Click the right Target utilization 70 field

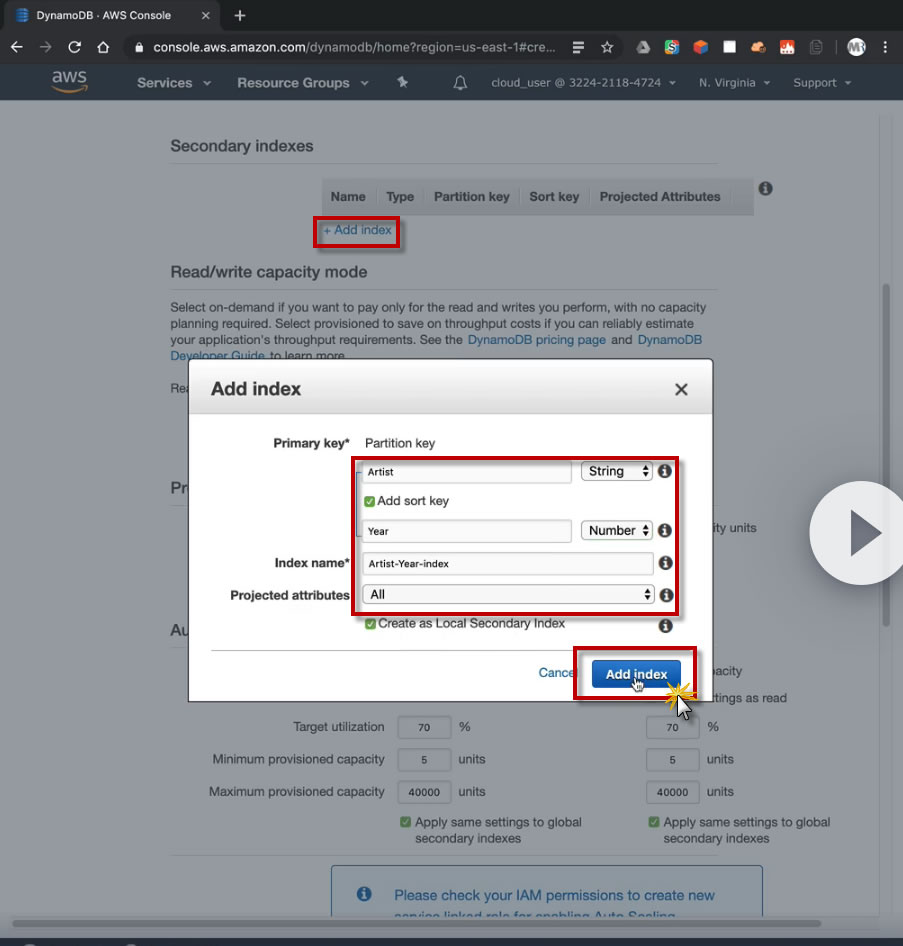tap(673, 728)
